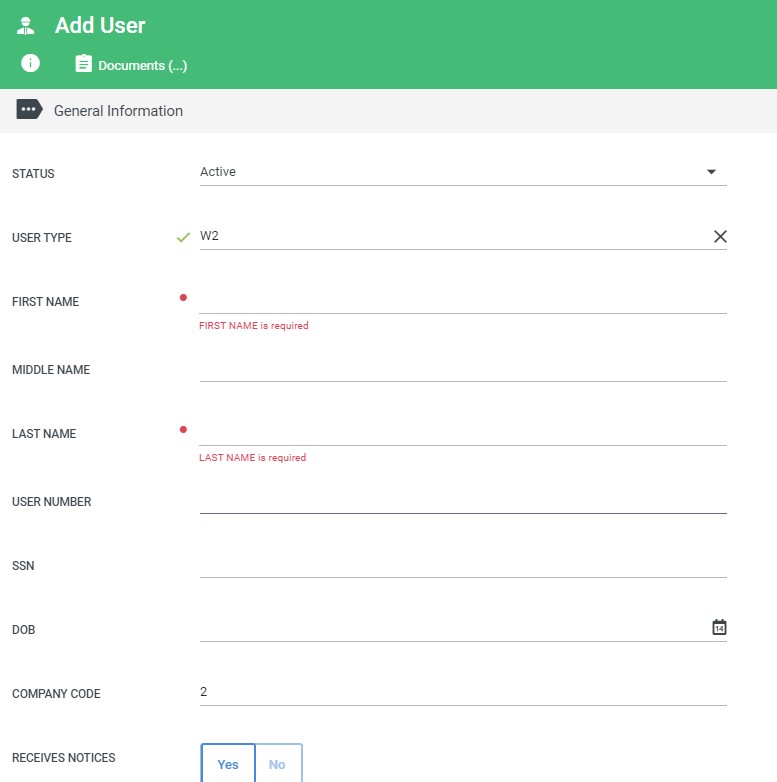Select the SSN input field
This screenshot has height=782, width=777.
tap(462, 564)
